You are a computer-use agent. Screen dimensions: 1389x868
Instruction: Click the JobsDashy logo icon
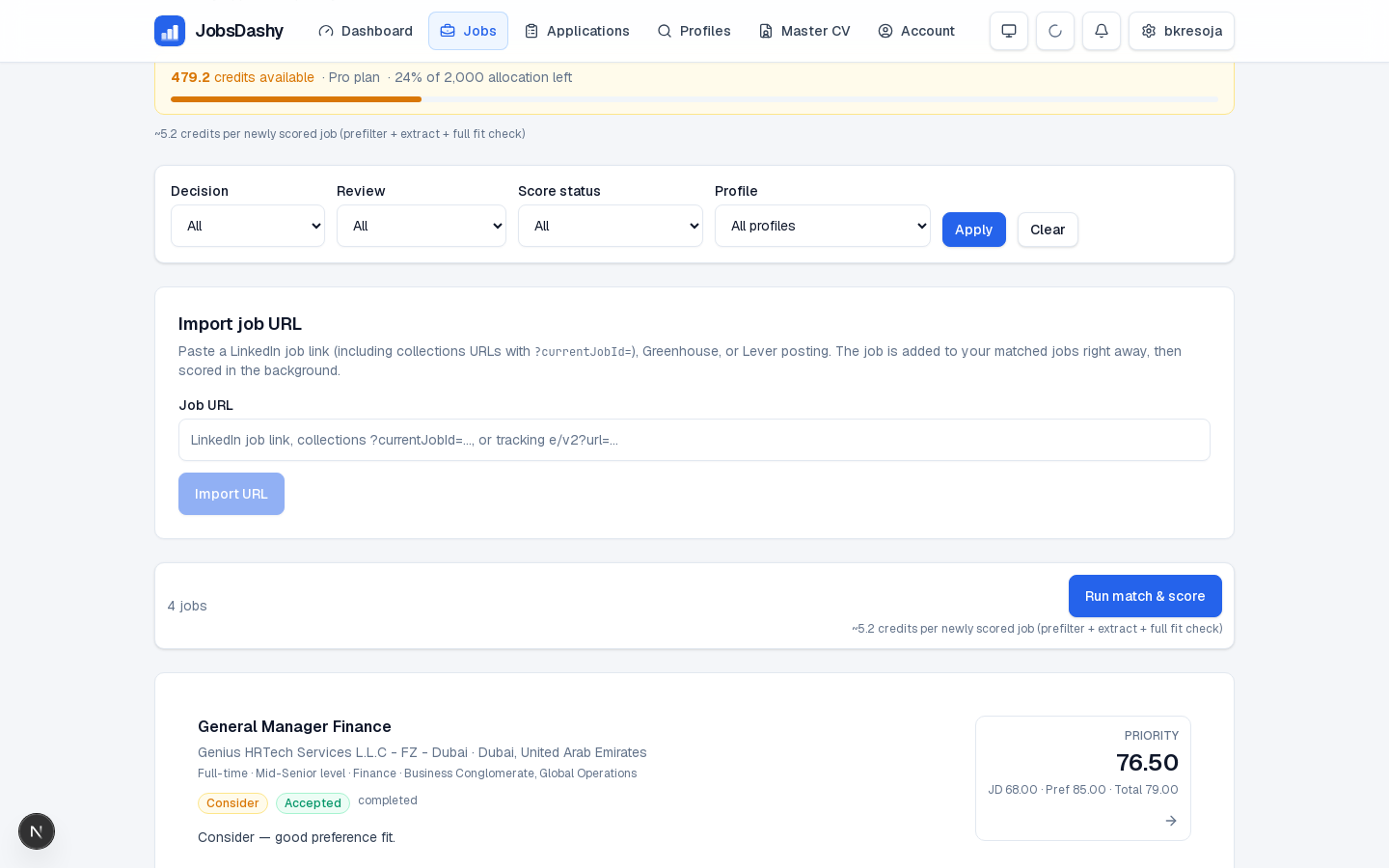coord(170,31)
